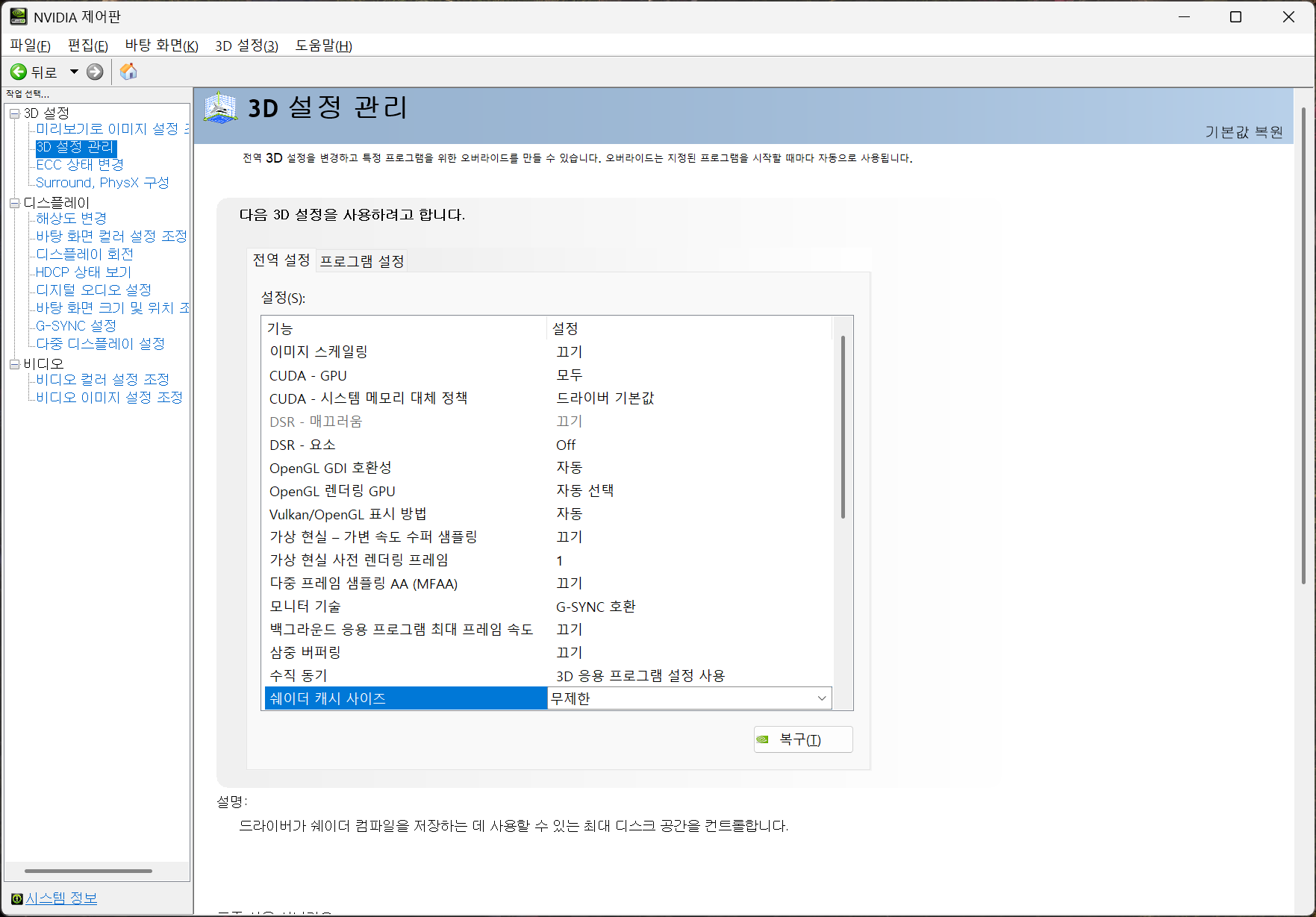This screenshot has height=917, width=1316.
Task: Open the 도움말 menu
Action: tap(323, 46)
